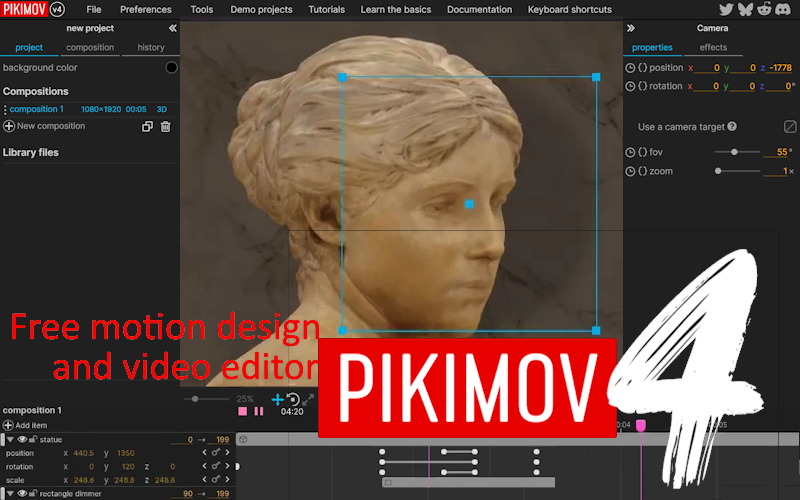This screenshot has width=800, height=500.
Task: Collapse the rectangle dimmer layer triangle
Action: tap(10, 493)
